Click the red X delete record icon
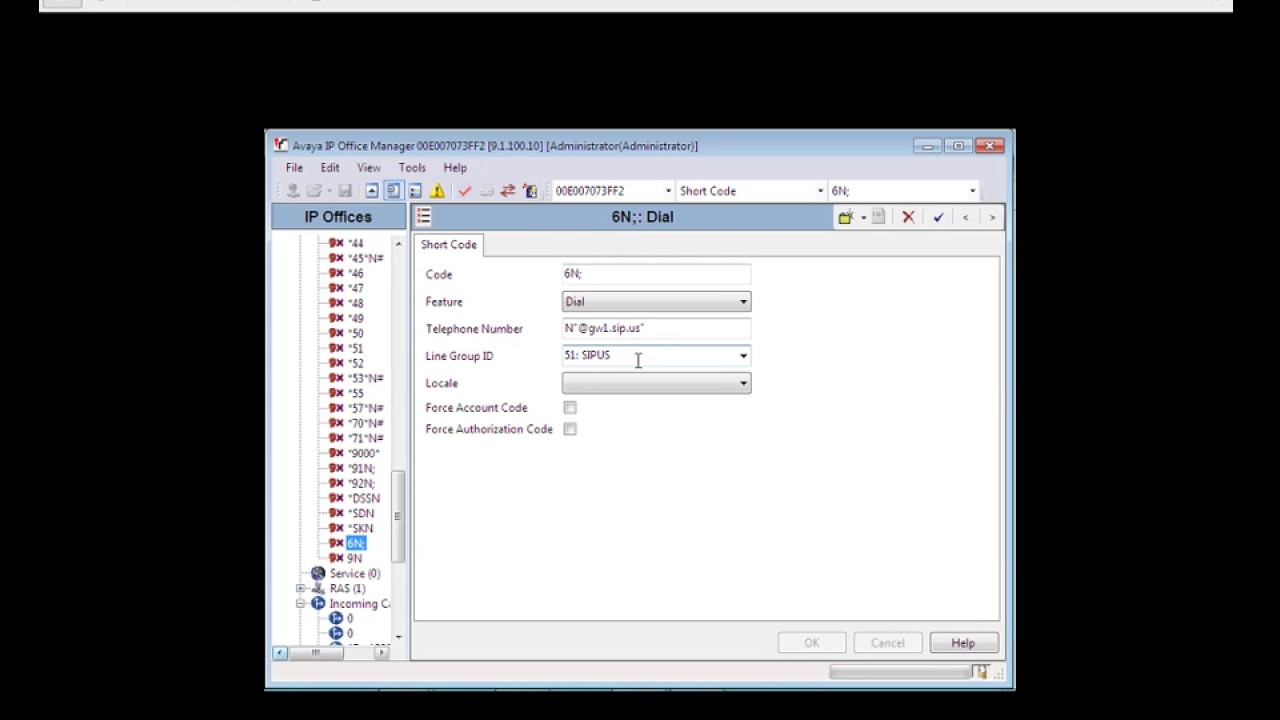Viewport: 1280px width, 720px height. click(x=908, y=217)
